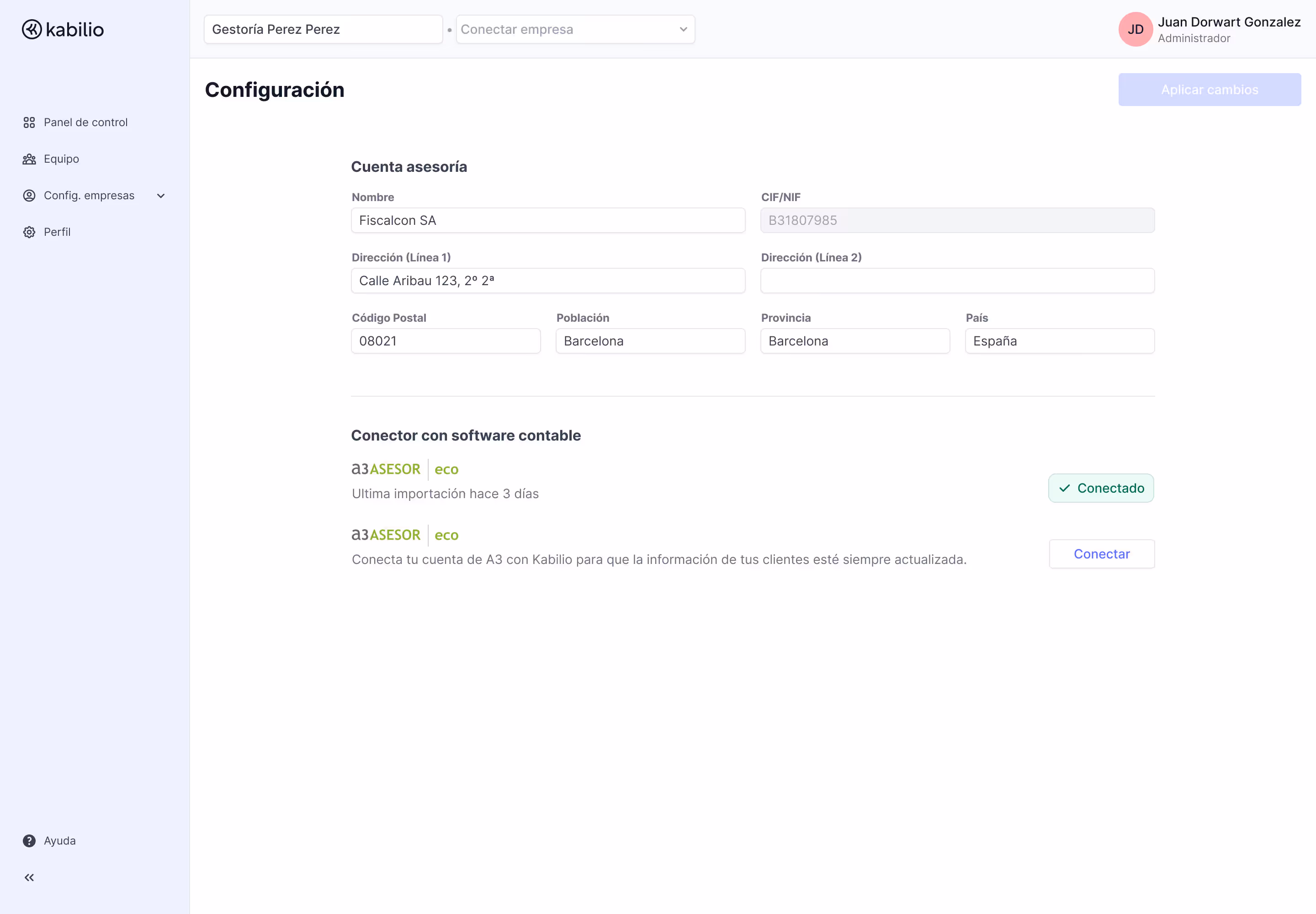Click the Ayuda question mark icon
Viewport: 1316px width, 914px height.
[29, 841]
